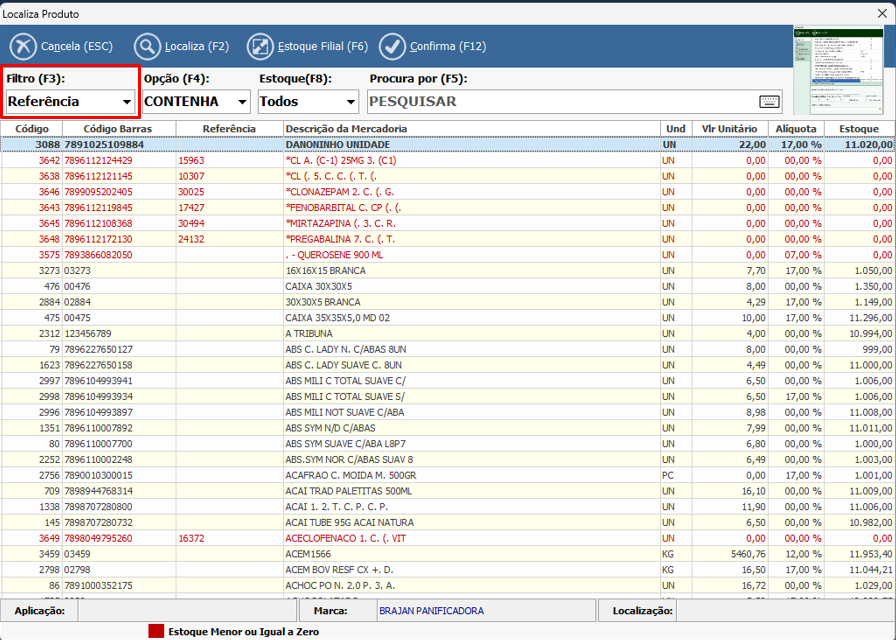Expand the Estoque (F8) Todos dropdown
Viewport: 896px width, 640px height.
(350, 102)
